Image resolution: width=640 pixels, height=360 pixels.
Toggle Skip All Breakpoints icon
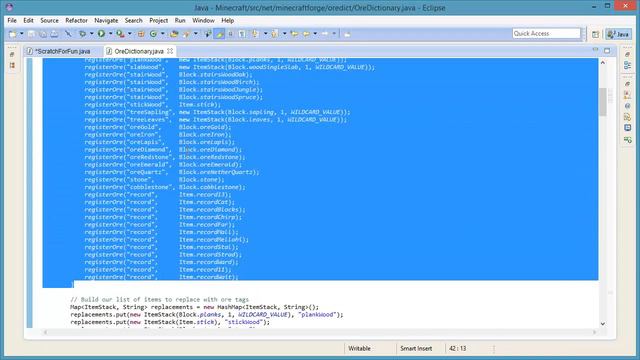point(68,34)
